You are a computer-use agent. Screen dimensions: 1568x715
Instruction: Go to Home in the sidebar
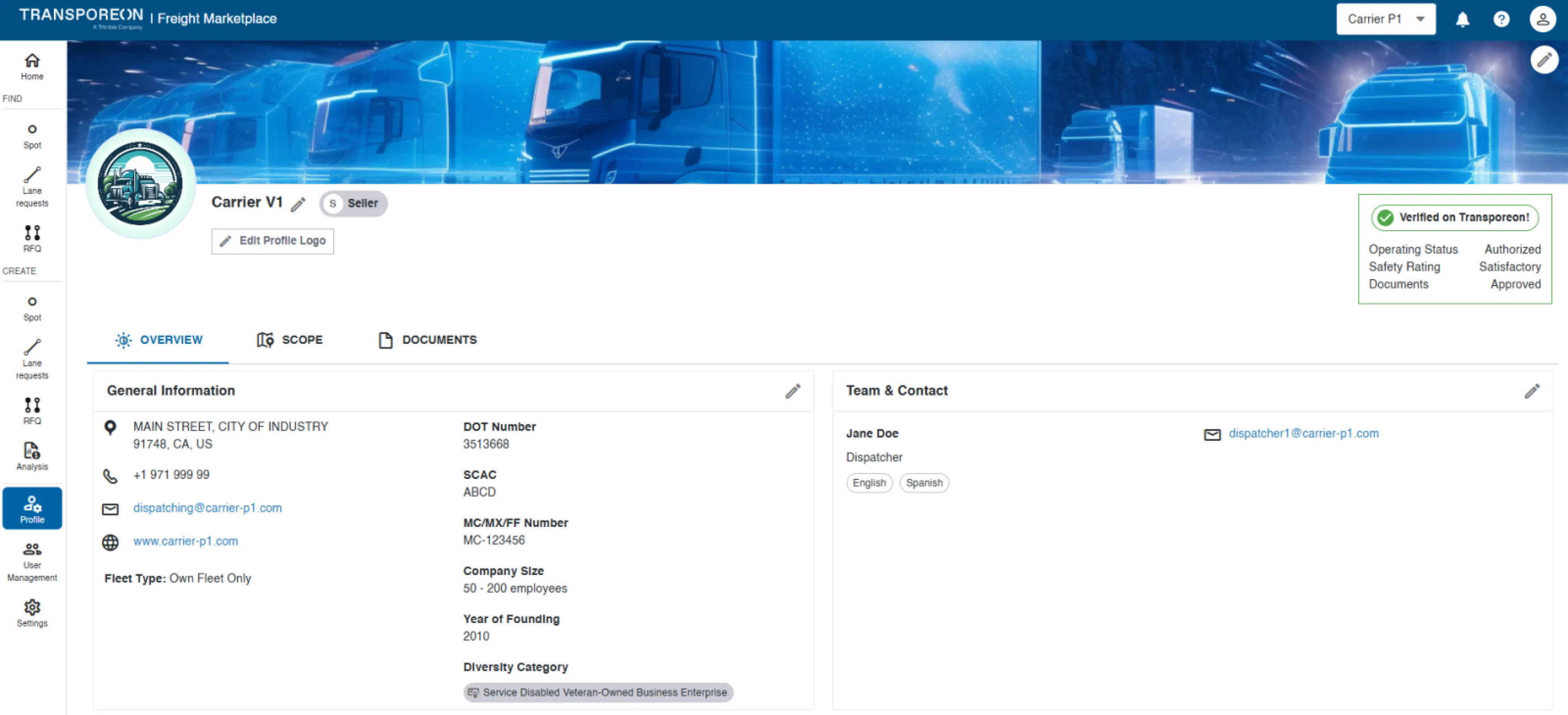[32, 66]
